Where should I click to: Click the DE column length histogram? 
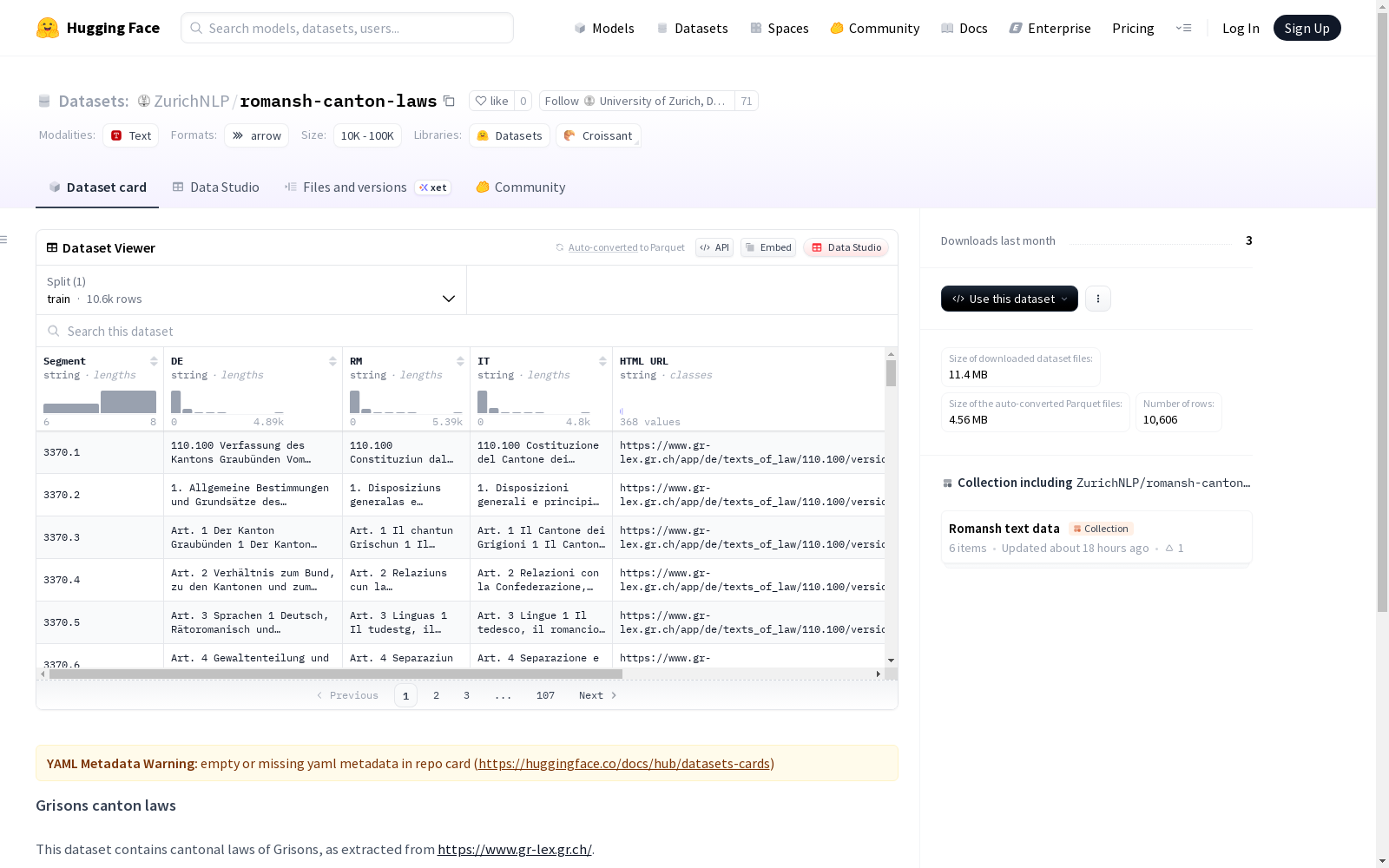(x=227, y=402)
